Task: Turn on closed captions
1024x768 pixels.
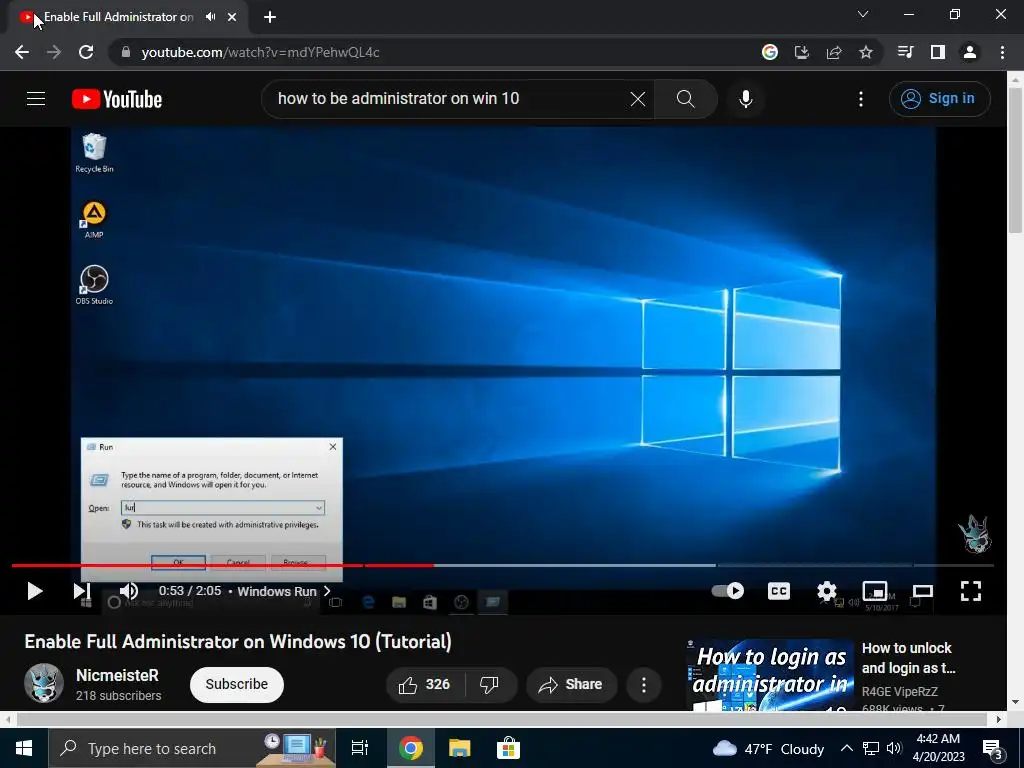Action: 778,591
